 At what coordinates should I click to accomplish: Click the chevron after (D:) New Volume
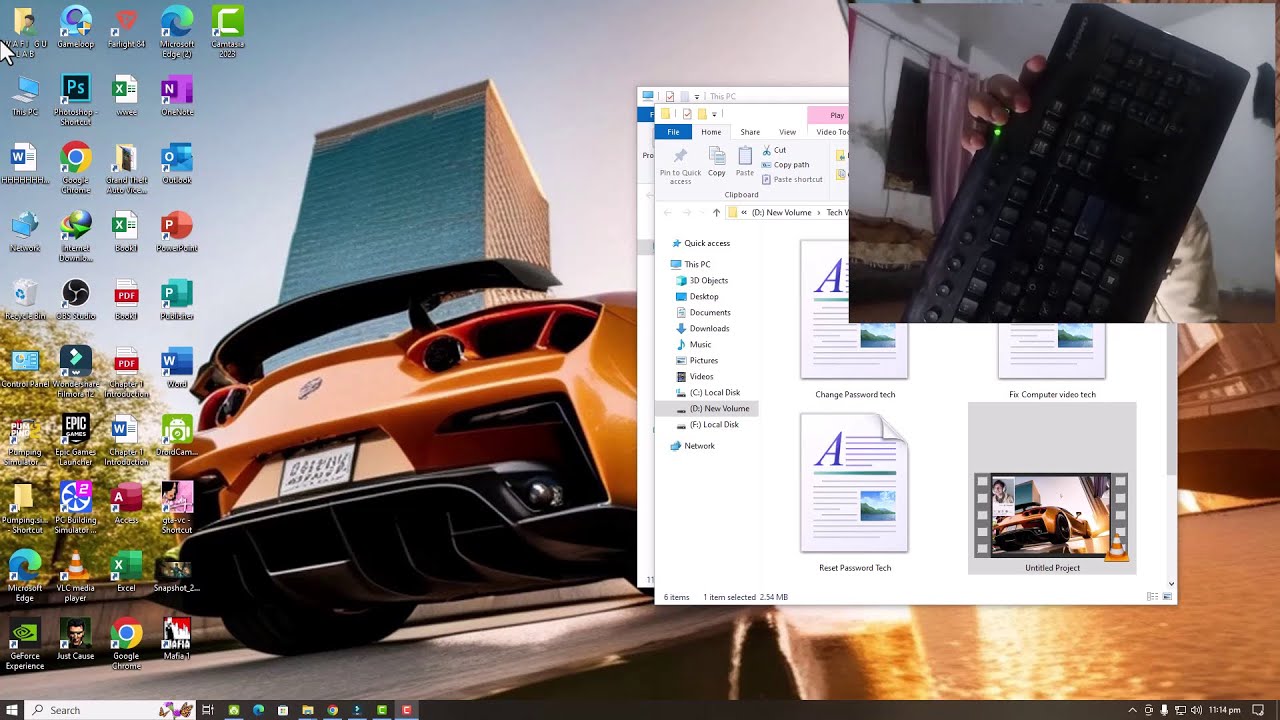click(819, 213)
